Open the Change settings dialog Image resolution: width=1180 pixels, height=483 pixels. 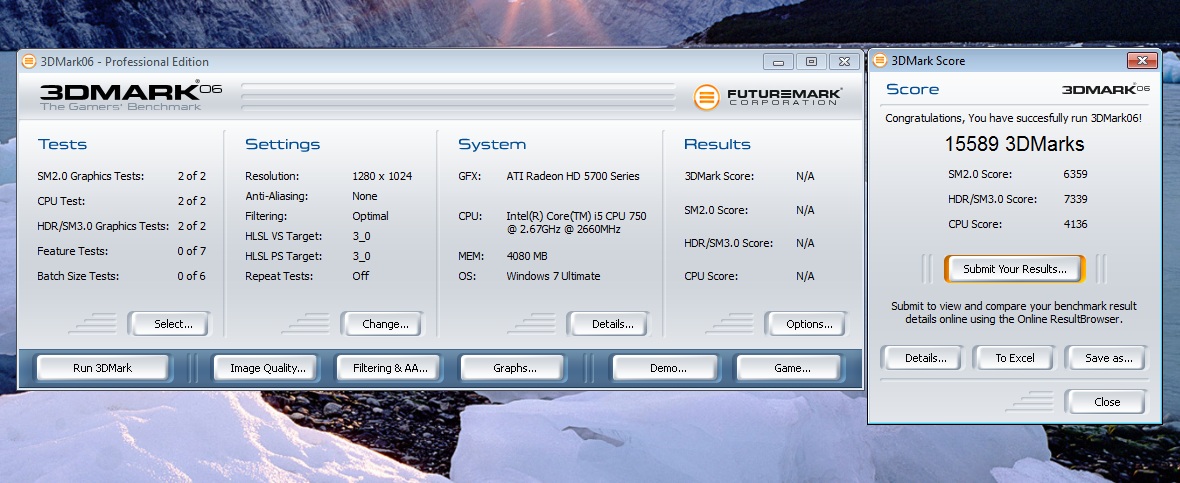tap(382, 324)
